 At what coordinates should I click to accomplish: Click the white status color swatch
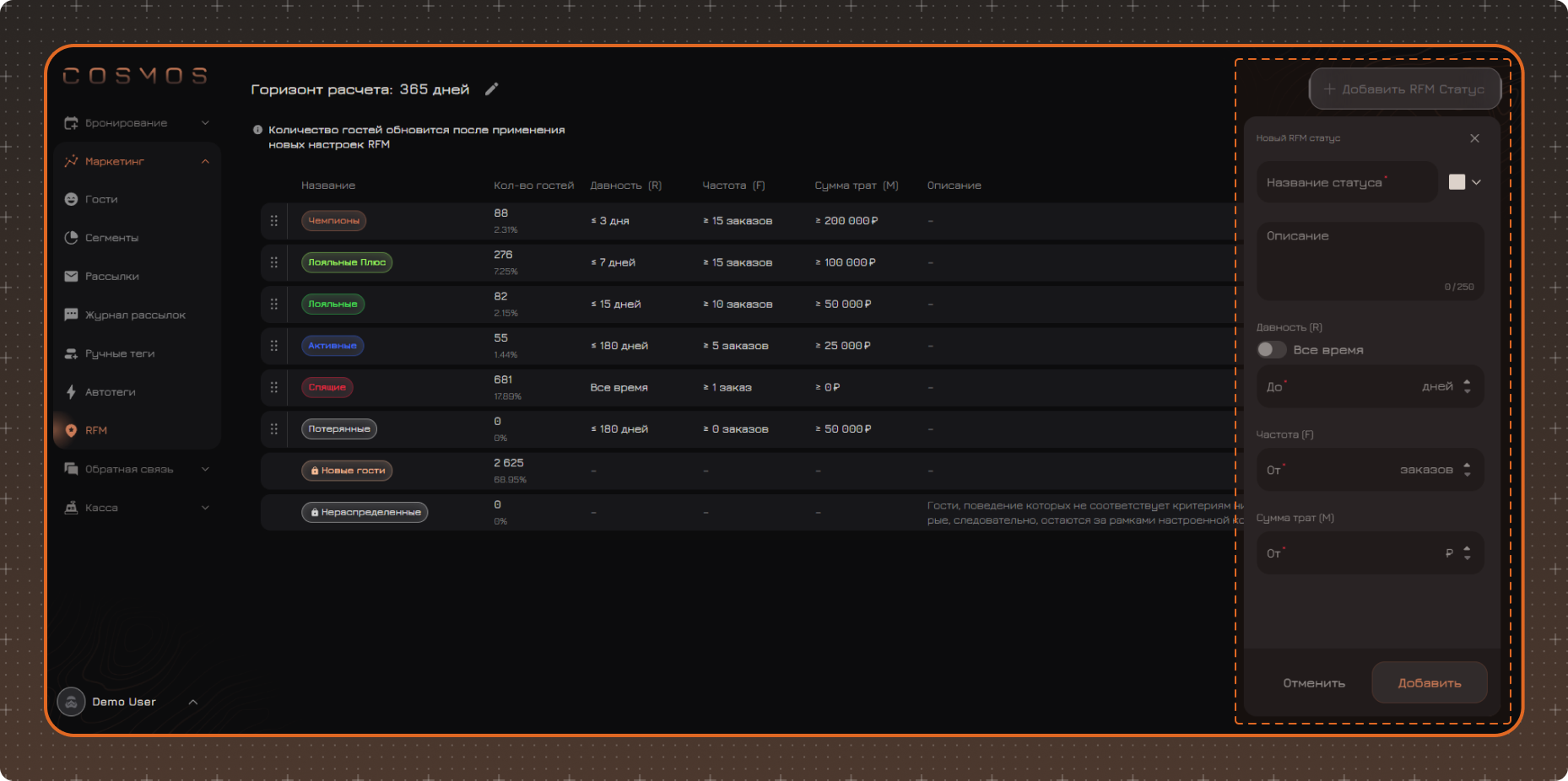1457,182
